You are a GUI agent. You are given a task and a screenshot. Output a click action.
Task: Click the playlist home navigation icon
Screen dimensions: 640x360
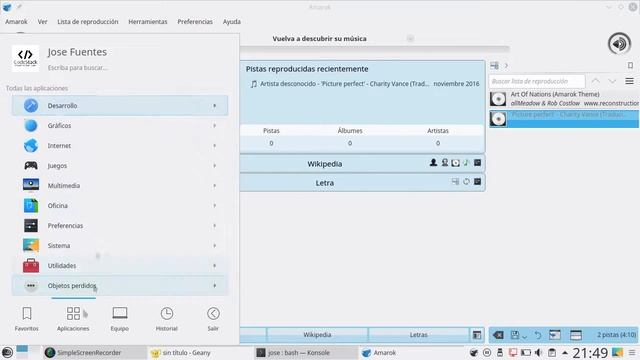[494, 65]
